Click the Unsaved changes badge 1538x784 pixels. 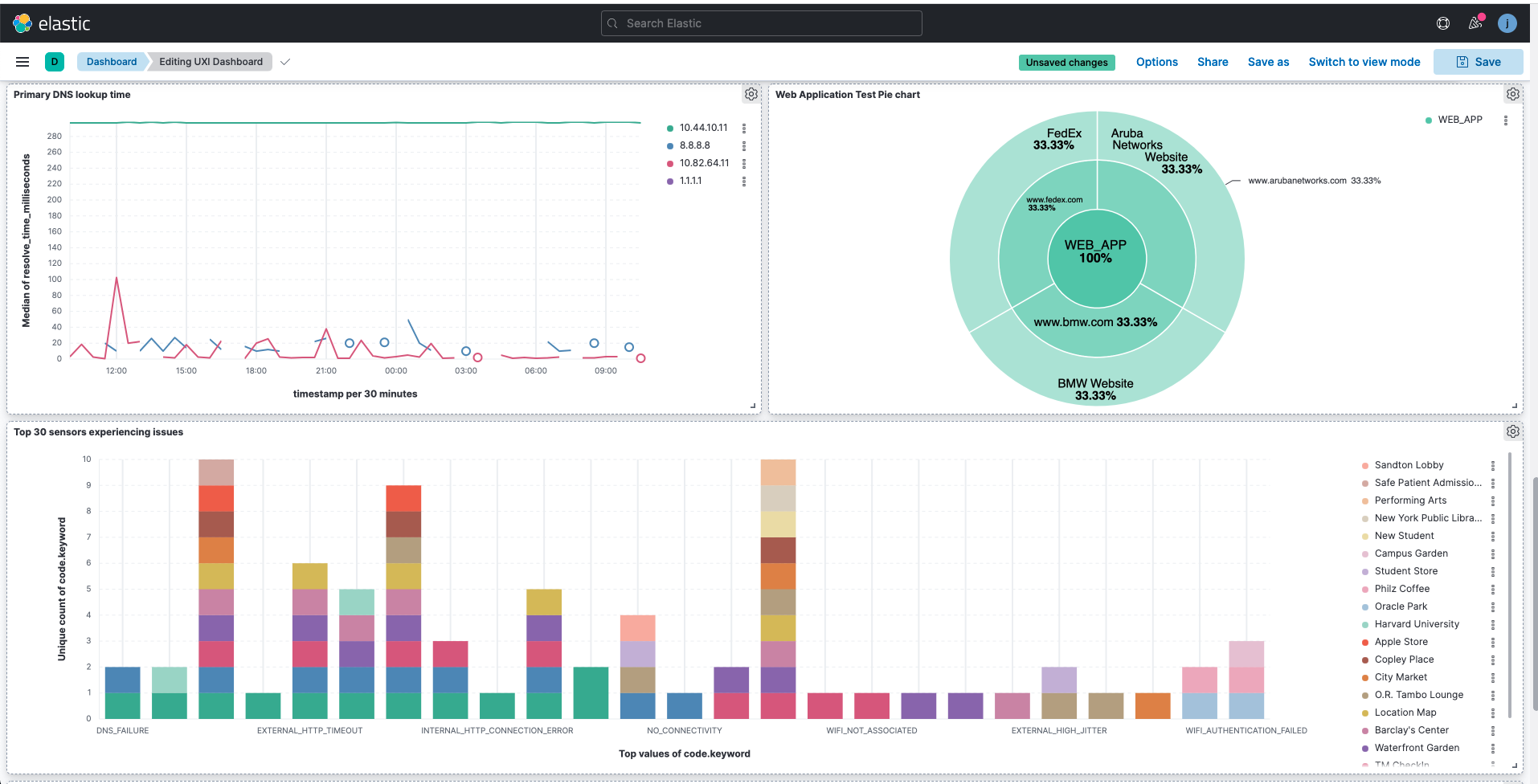pos(1066,63)
